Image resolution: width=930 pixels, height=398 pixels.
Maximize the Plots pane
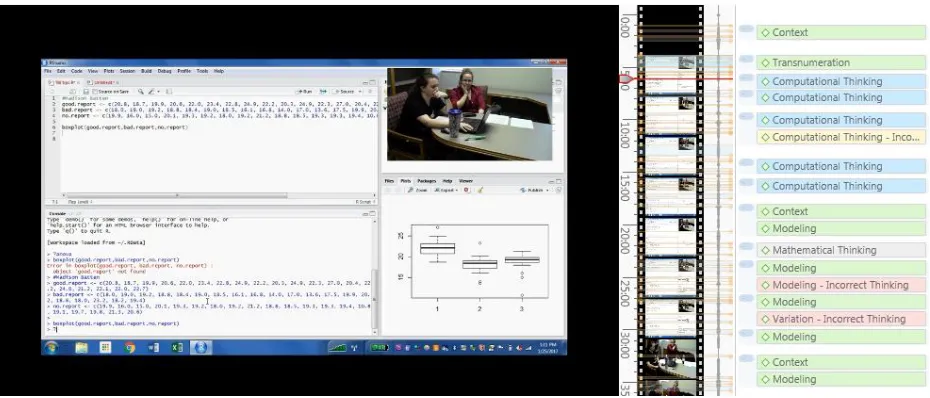point(559,181)
